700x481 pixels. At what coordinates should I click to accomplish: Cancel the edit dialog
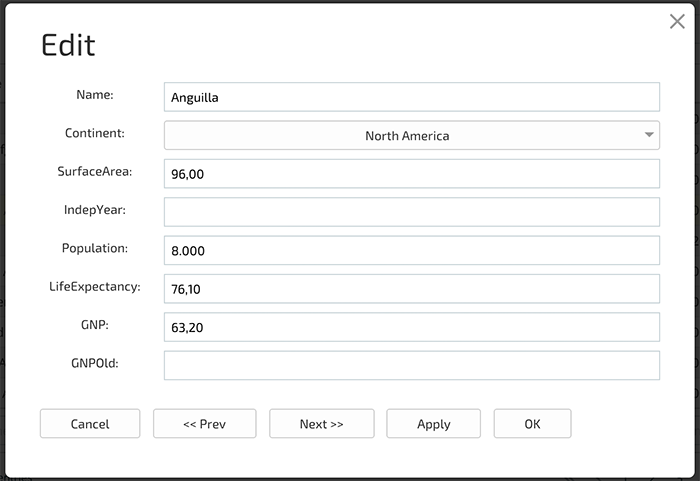point(90,423)
